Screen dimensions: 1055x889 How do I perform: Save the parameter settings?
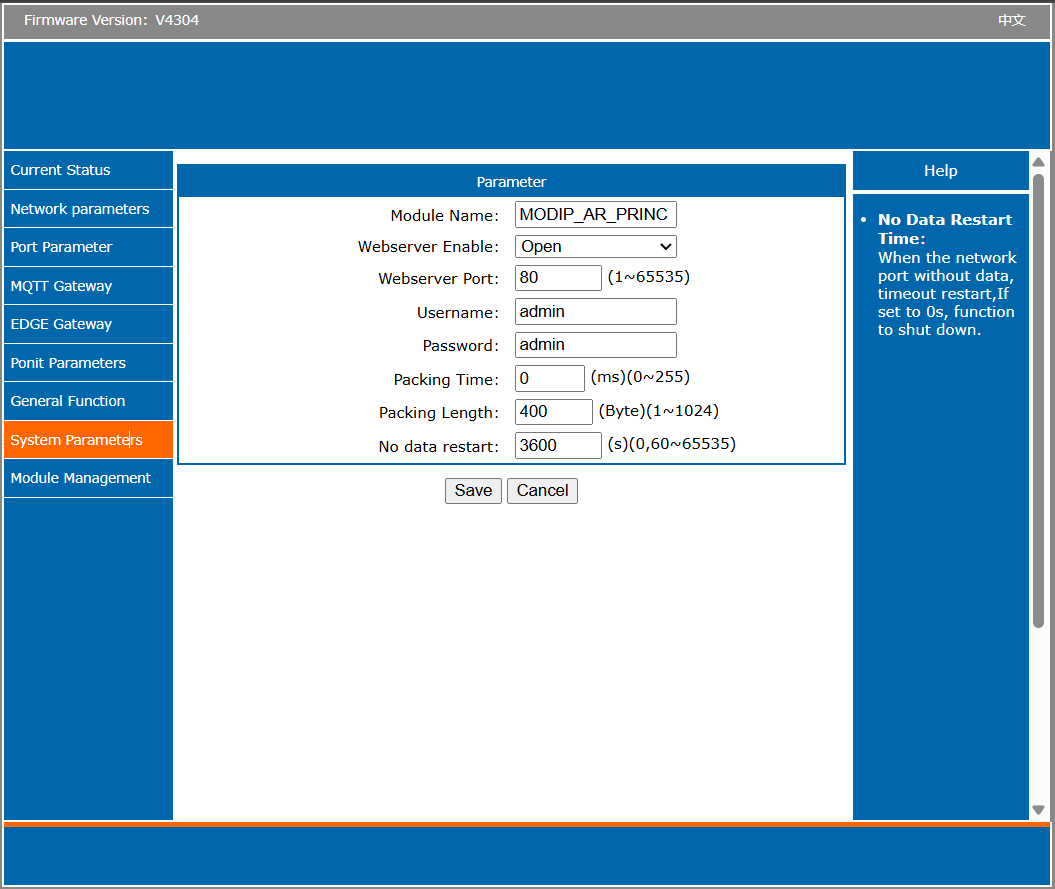tap(473, 491)
